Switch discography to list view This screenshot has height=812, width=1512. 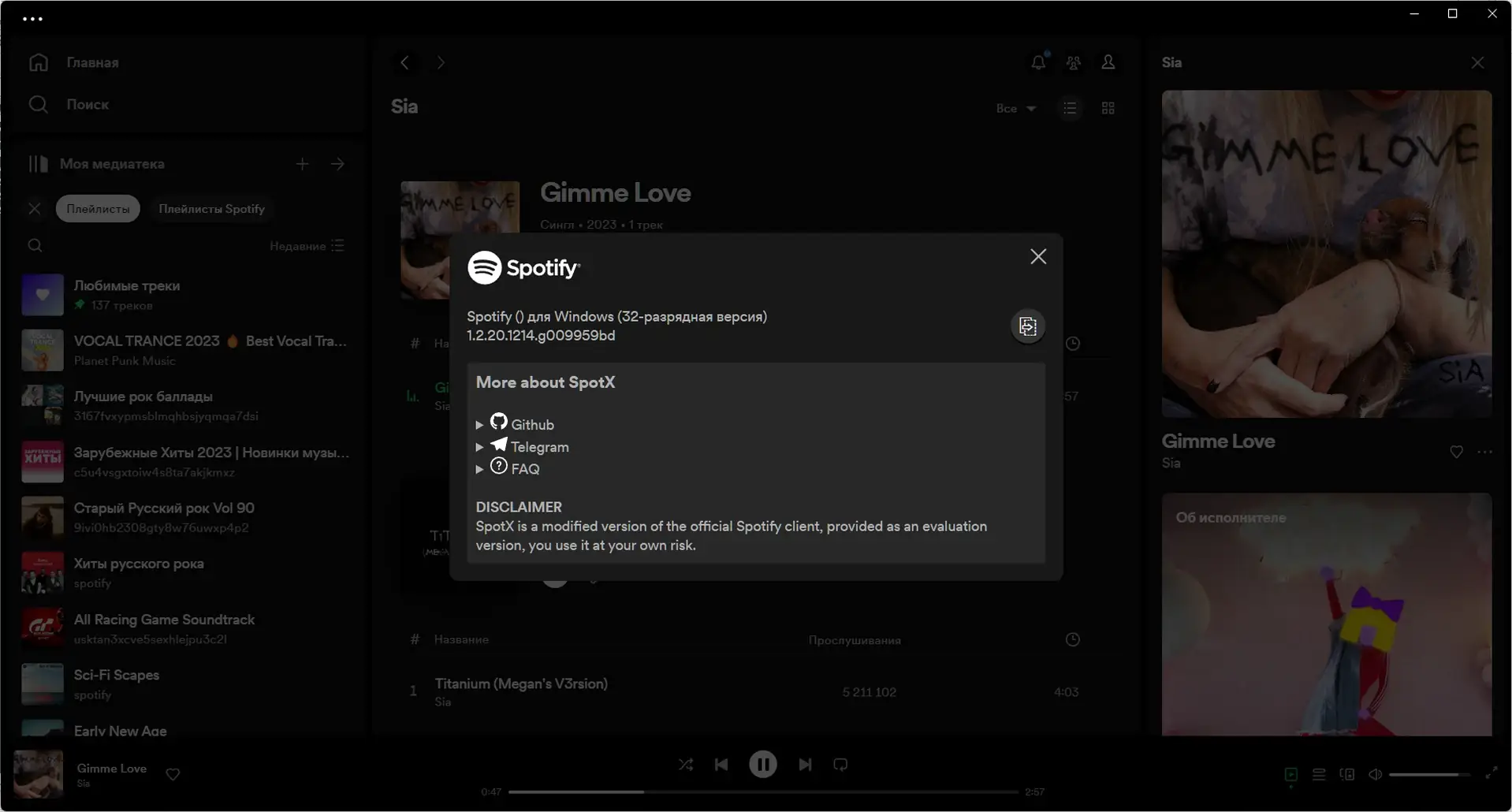(x=1070, y=108)
